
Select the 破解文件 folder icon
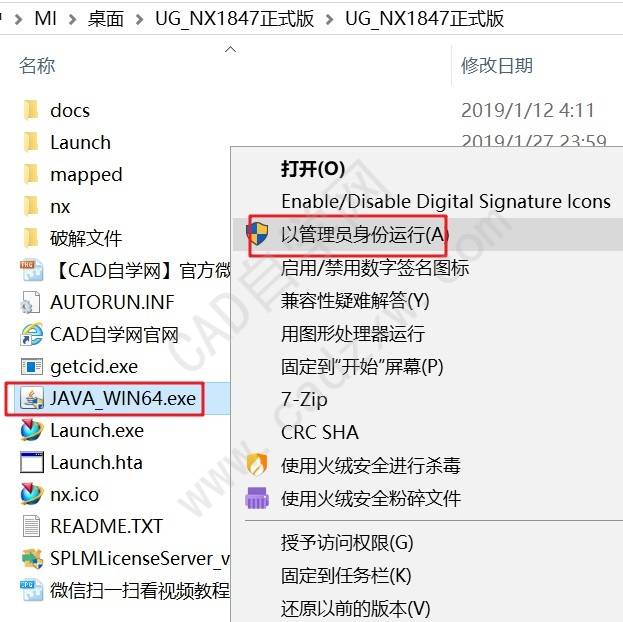(x=31, y=238)
